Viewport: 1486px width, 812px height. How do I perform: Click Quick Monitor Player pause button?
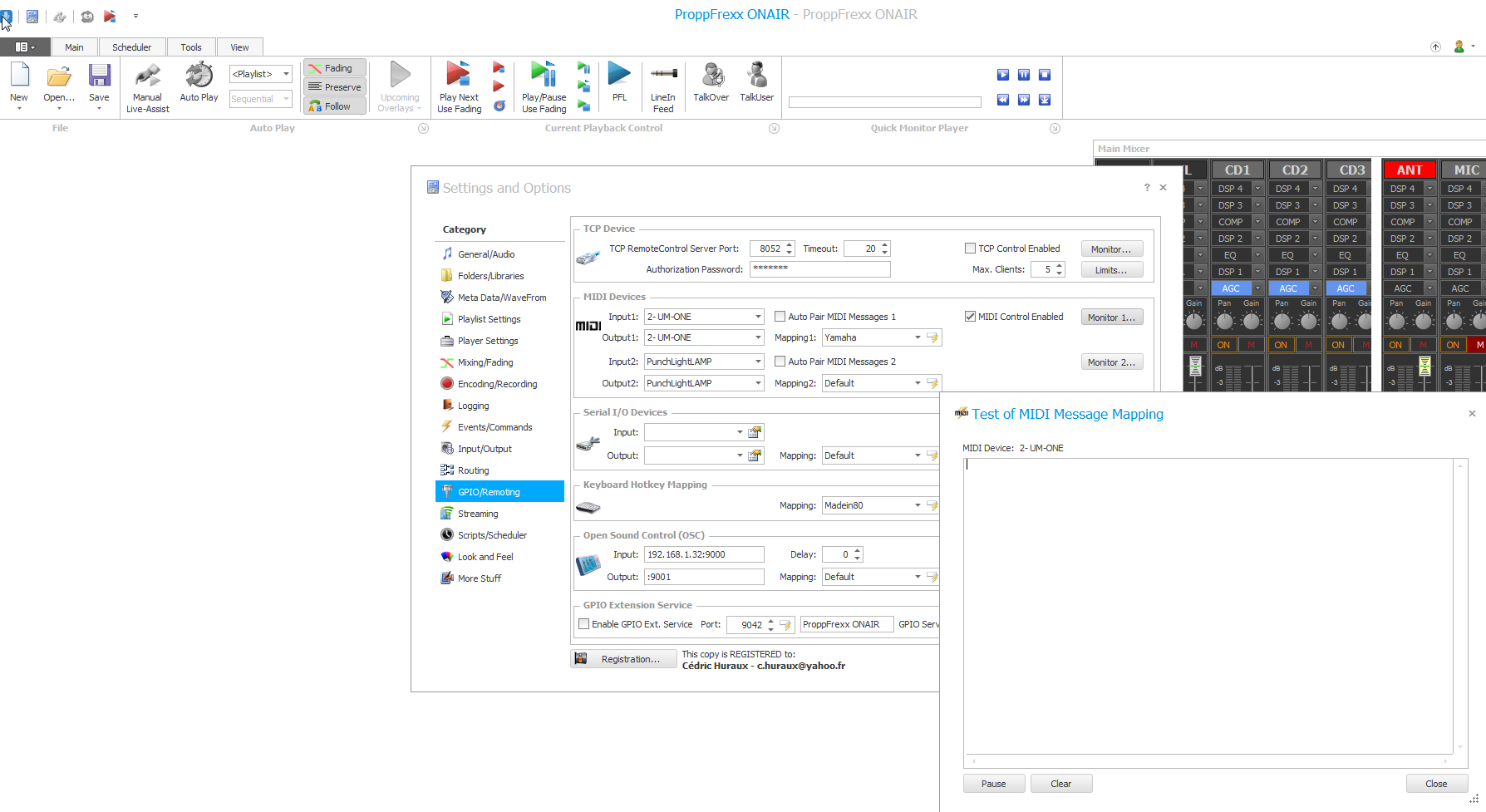1024,75
